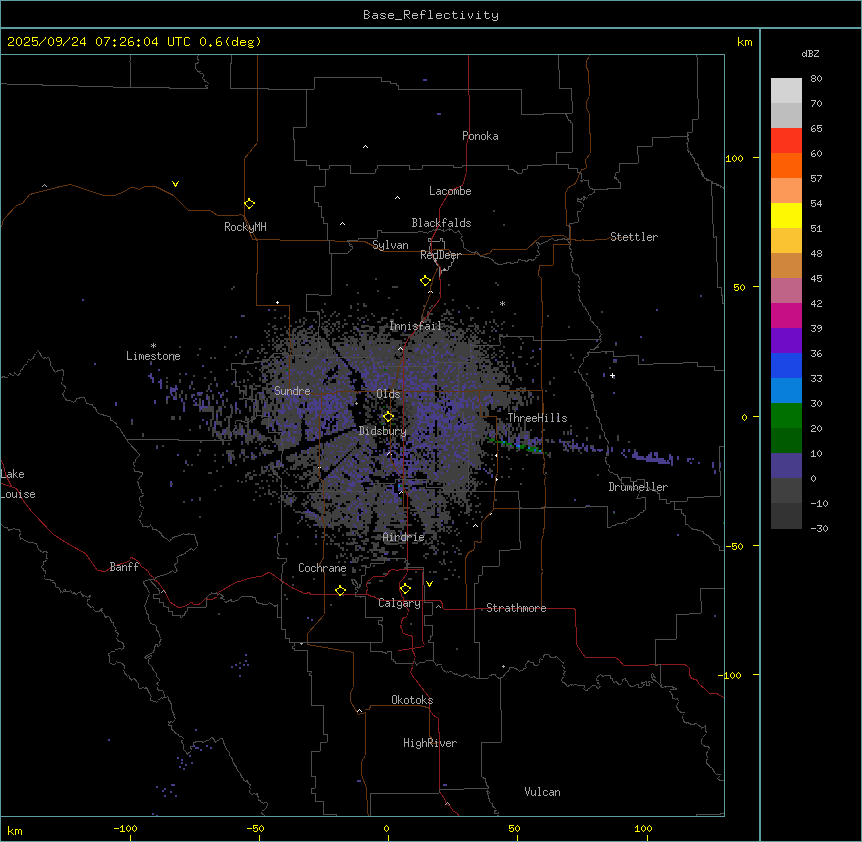862x842 pixels.
Task: Select the yellow diamond marker below RedDeer
Action: pos(425,281)
